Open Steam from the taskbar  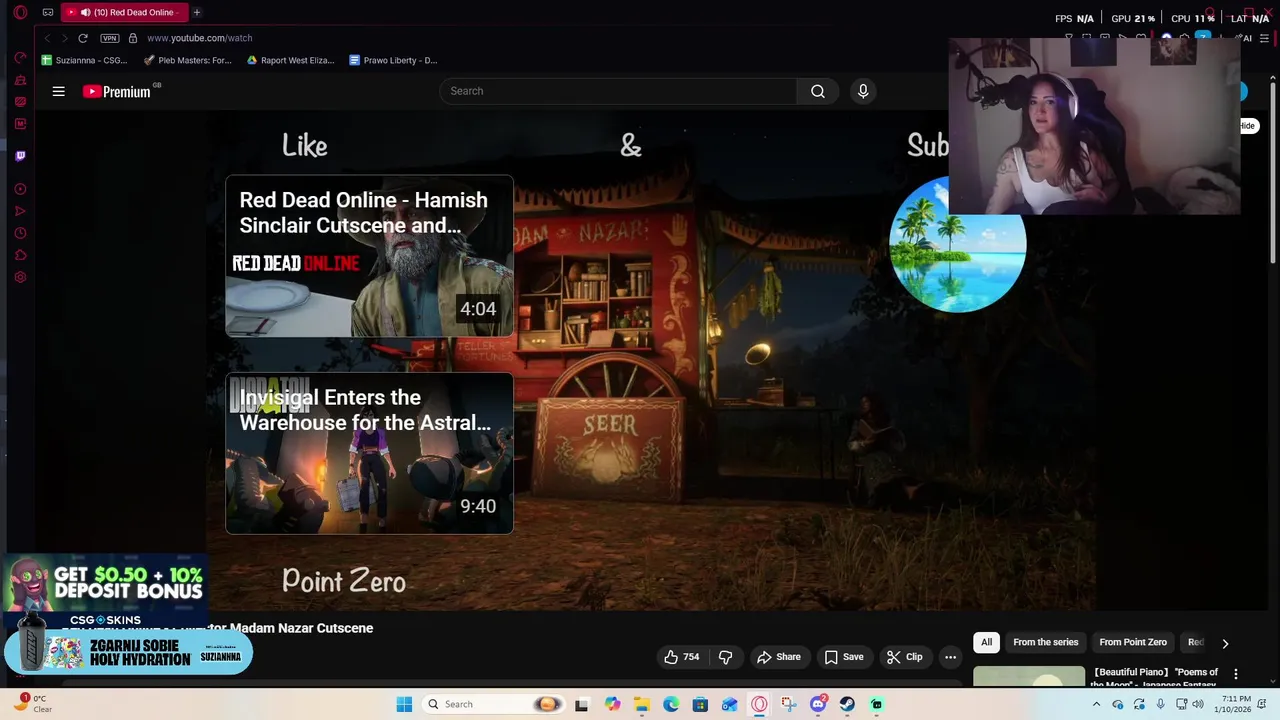pos(847,704)
